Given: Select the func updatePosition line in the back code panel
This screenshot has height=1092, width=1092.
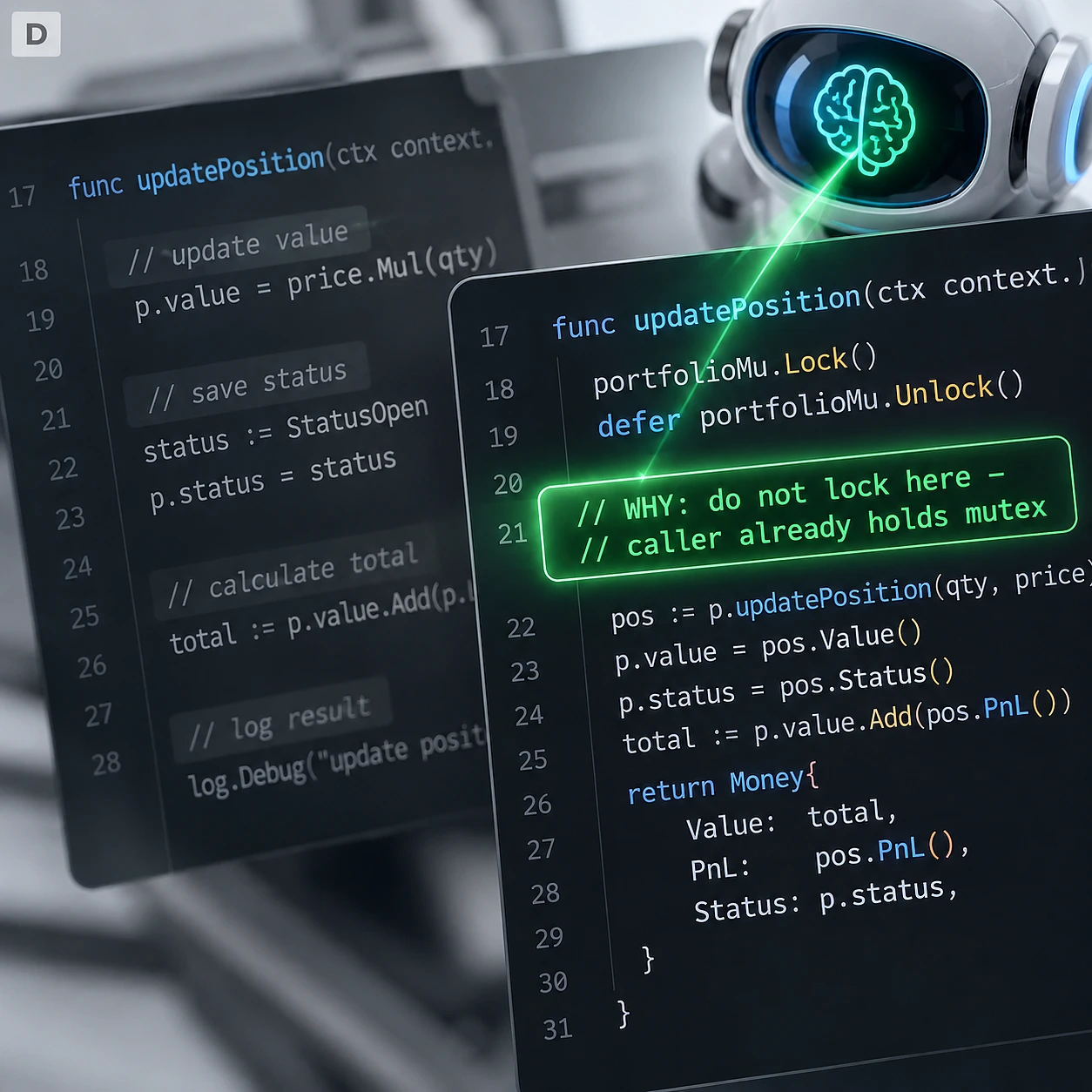Looking at the screenshot, I should (x=281, y=164).
